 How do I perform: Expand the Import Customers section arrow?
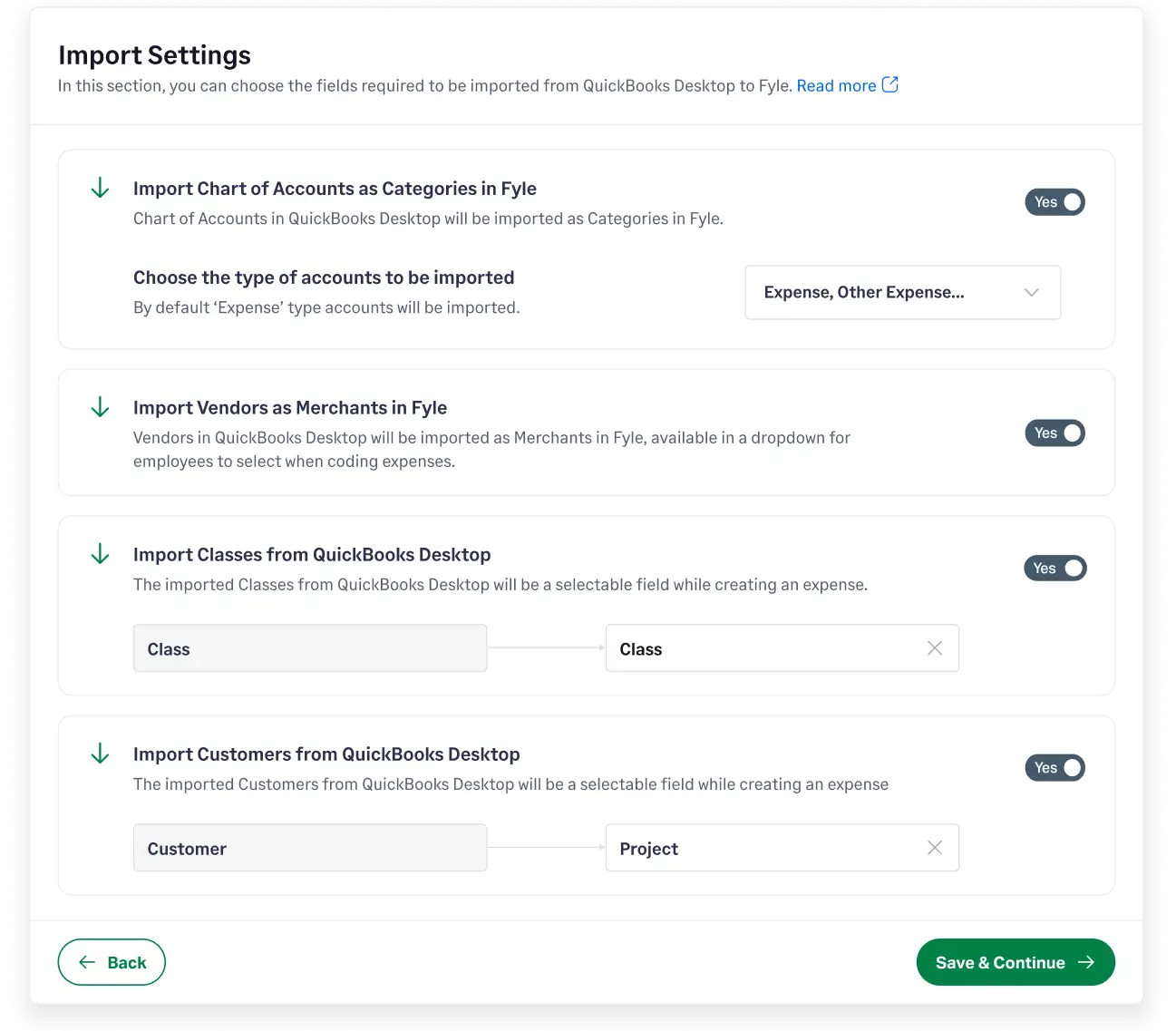[100, 754]
